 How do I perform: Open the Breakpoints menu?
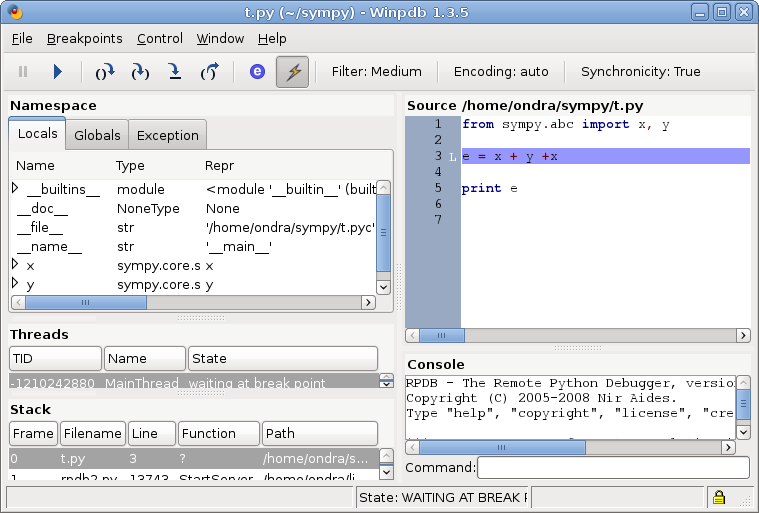[85, 38]
